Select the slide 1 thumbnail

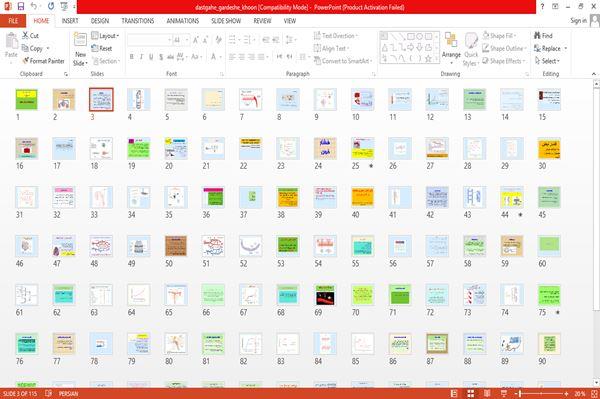[26, 99]
